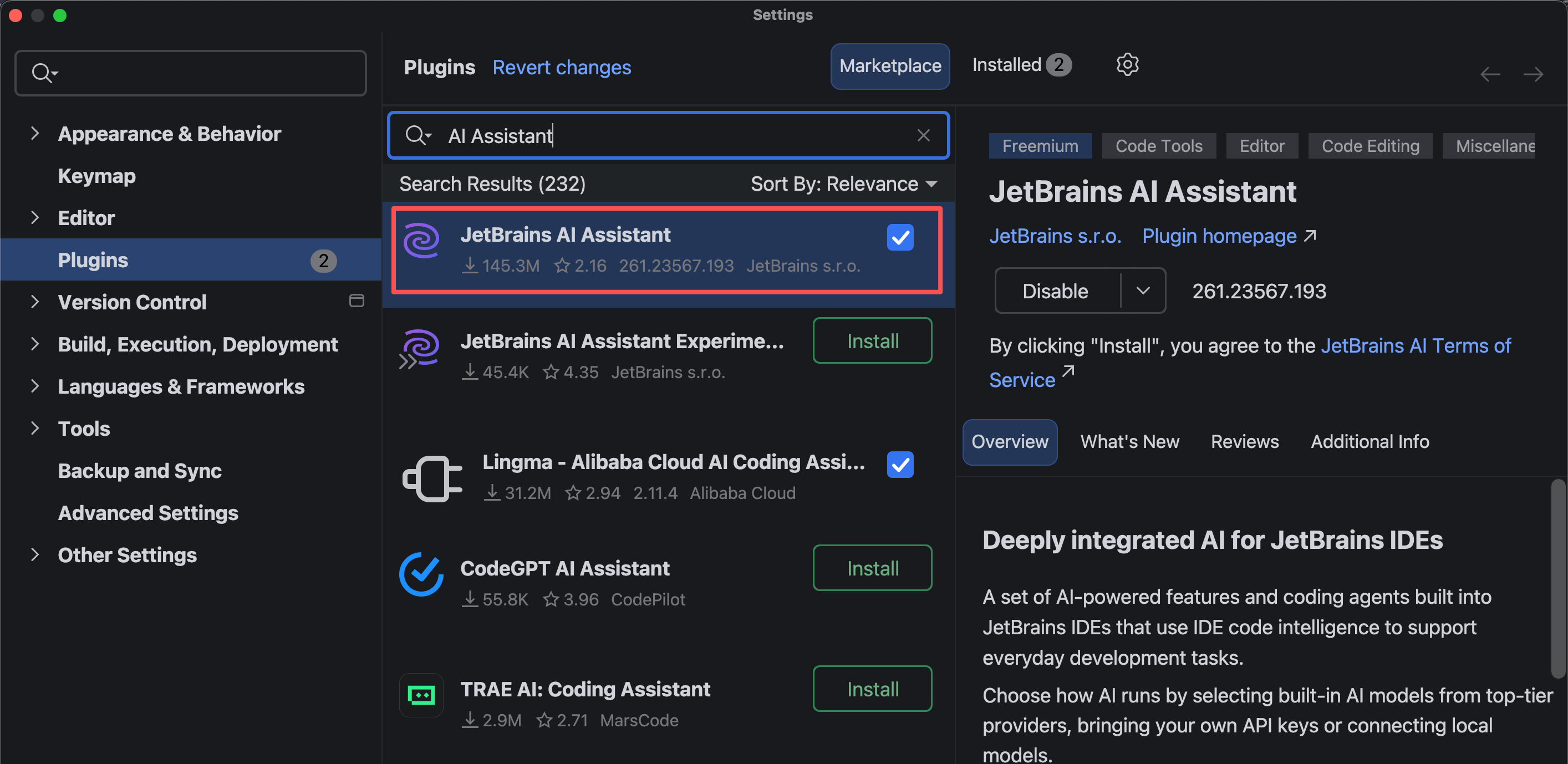Click the description panel vertical scrollbar
Viewport: 1568px width, 764px height.
pos(1558,578)
